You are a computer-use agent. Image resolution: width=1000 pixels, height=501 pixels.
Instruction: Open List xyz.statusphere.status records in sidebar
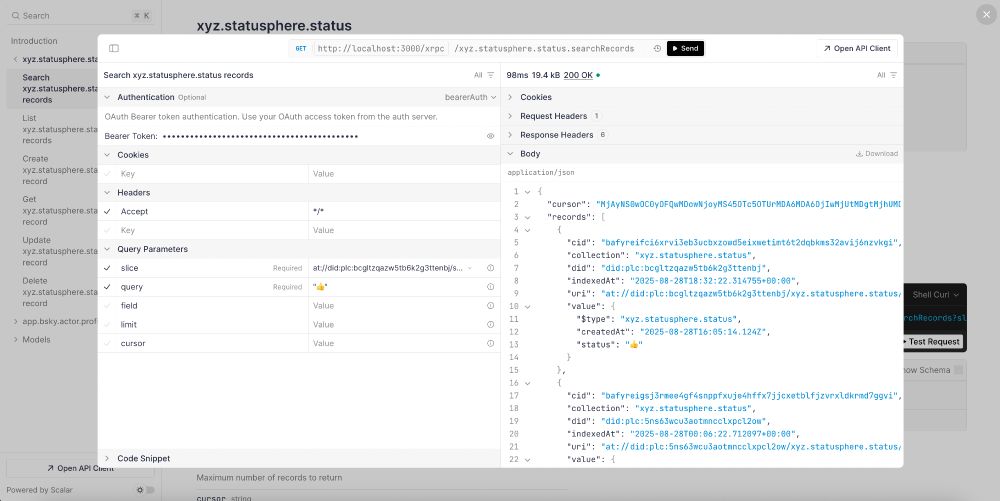click(60, 129)
